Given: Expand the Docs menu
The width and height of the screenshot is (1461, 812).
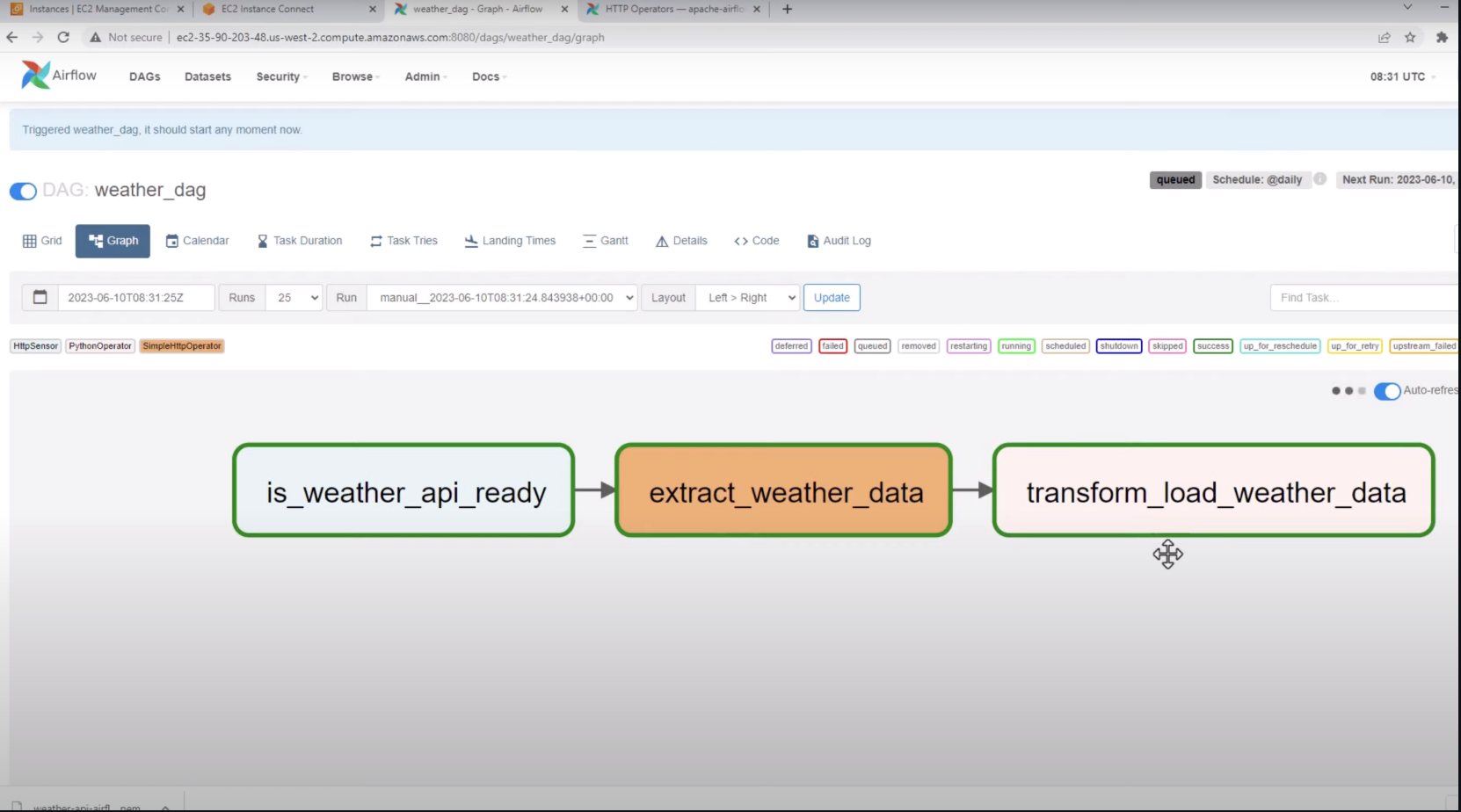Looking at the screenshot, I should coord(489,76).
